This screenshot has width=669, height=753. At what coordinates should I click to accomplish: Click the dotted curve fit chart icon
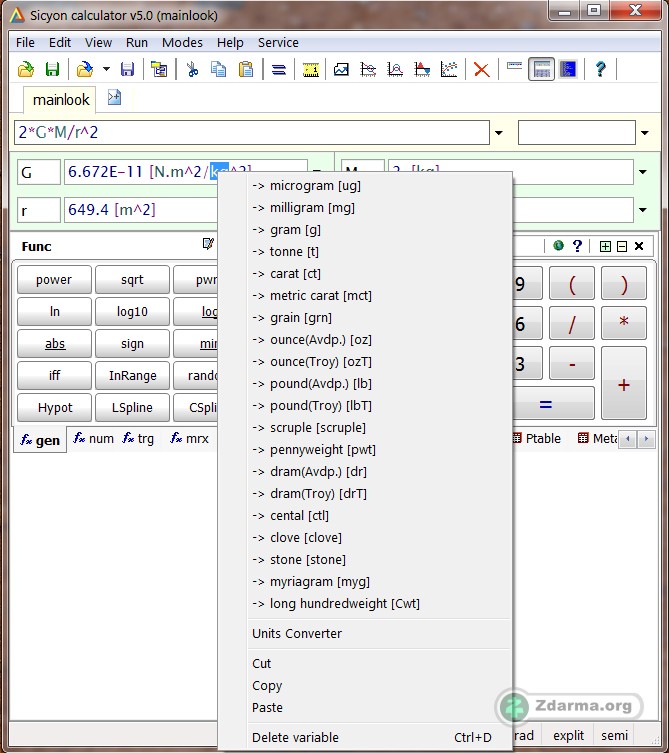449,70
